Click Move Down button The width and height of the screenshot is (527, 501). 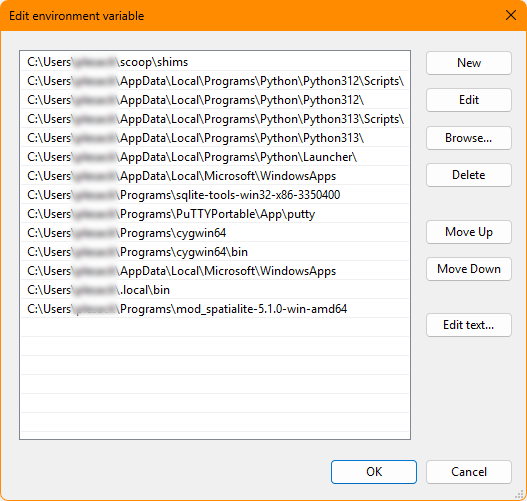(469, 269)
